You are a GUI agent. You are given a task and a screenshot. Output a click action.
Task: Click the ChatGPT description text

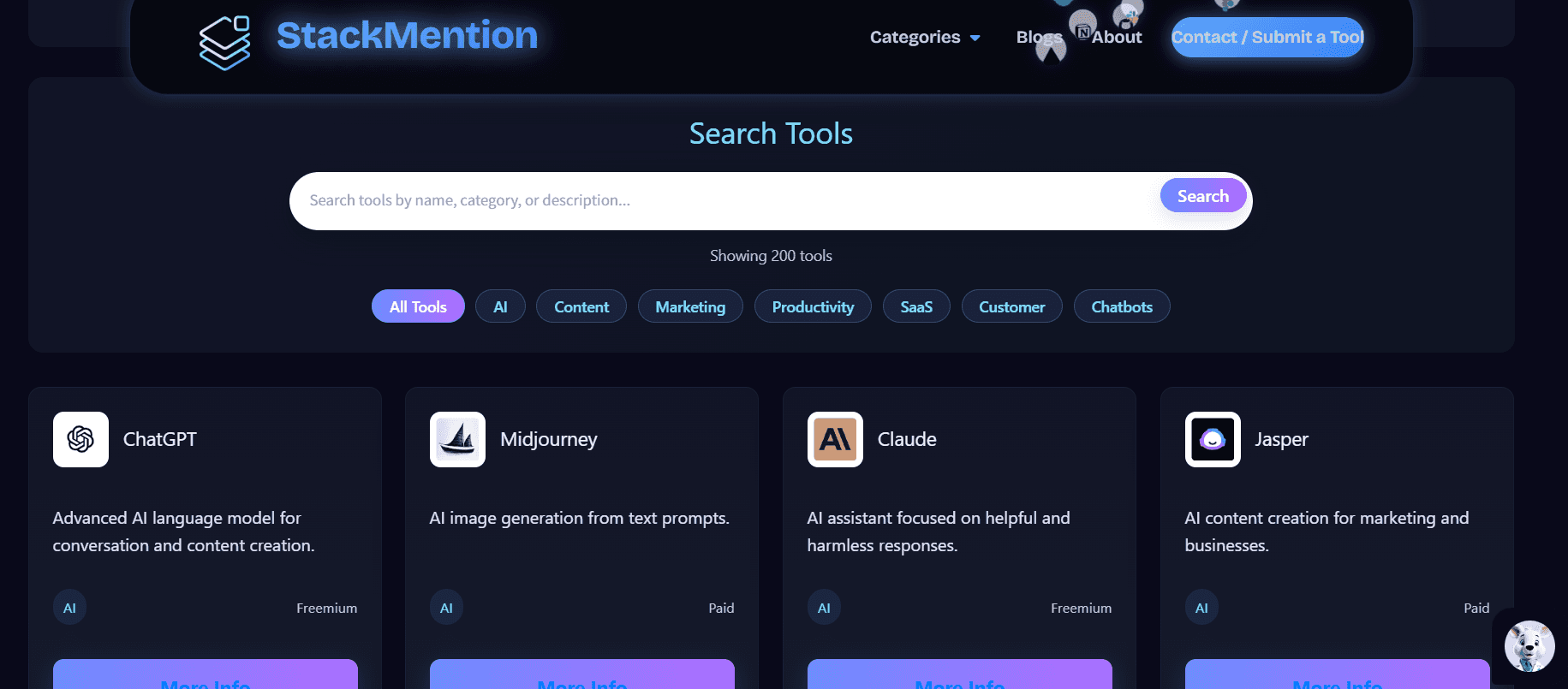pos(183,532)
